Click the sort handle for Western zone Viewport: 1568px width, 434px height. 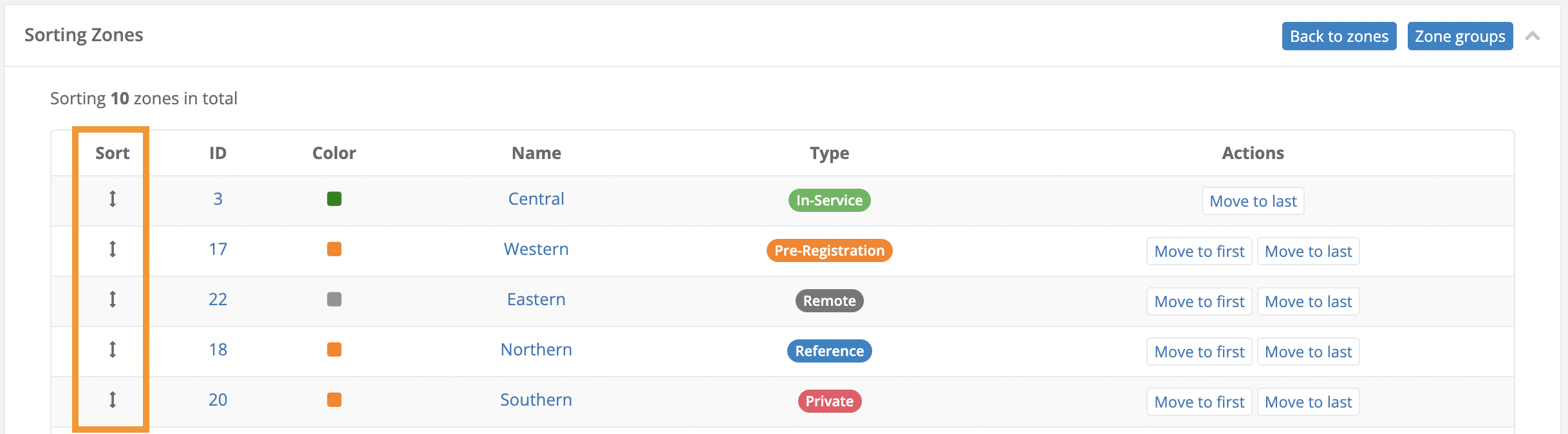click(113, 249)
